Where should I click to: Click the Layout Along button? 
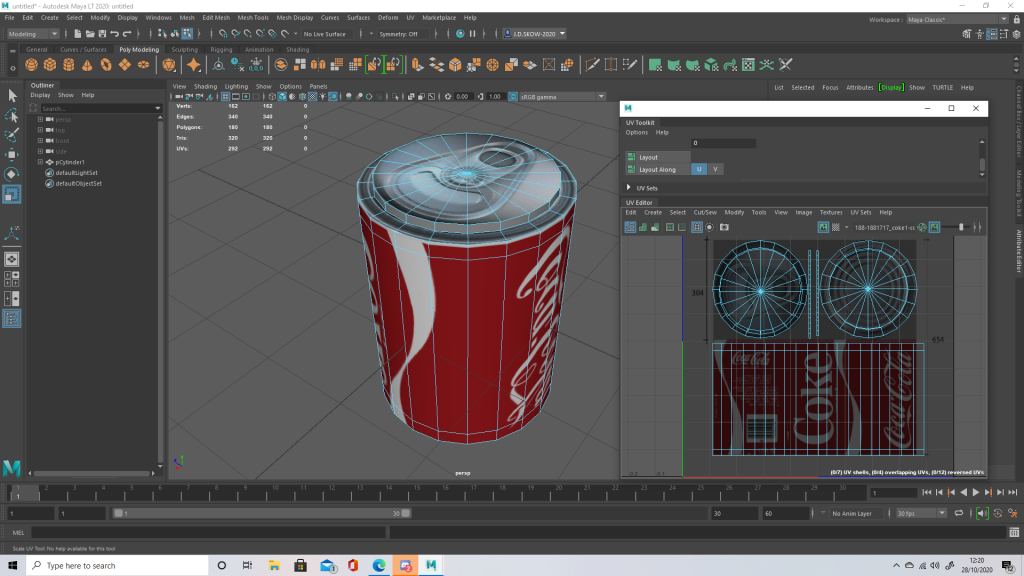coord(657,169)
